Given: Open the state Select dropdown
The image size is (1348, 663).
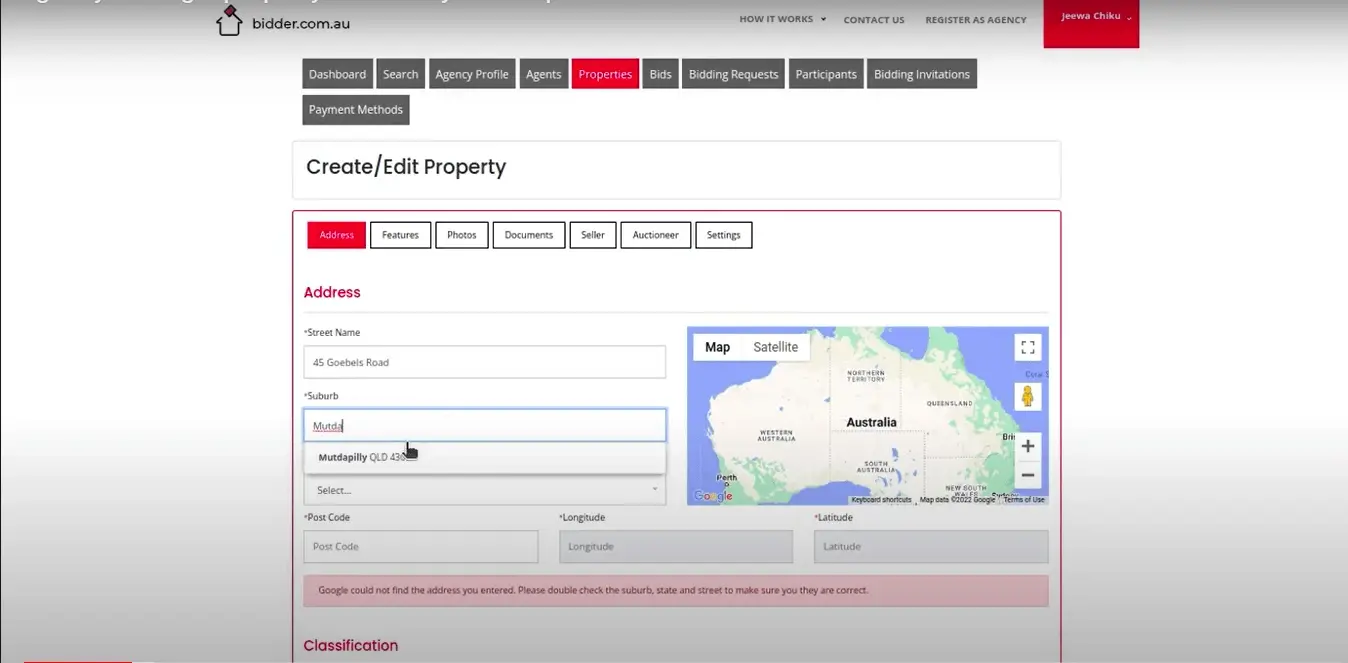Looking at the screenshot, I should (484, 490).
